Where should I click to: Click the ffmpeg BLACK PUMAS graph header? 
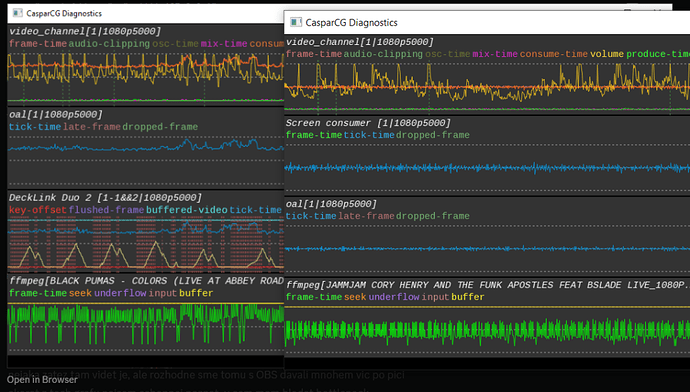coord(146,281)
